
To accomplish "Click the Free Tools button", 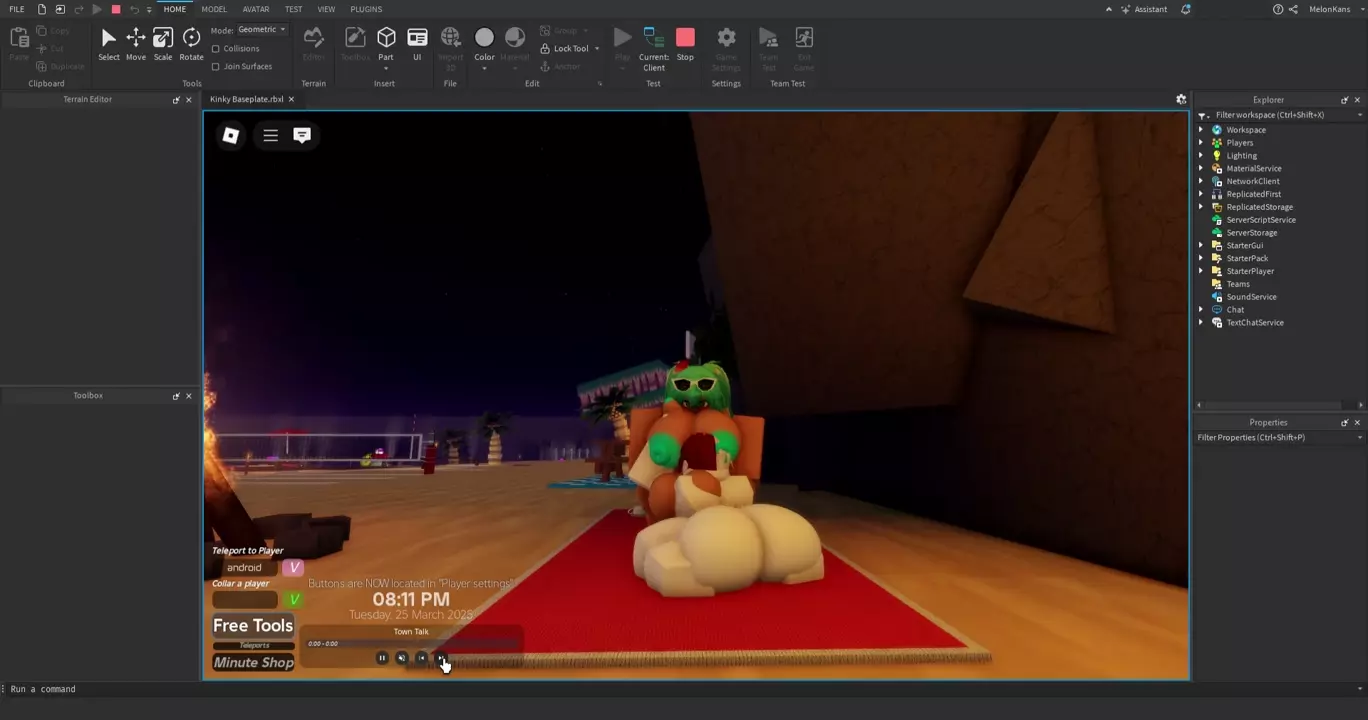I will [x=253, y=626].
